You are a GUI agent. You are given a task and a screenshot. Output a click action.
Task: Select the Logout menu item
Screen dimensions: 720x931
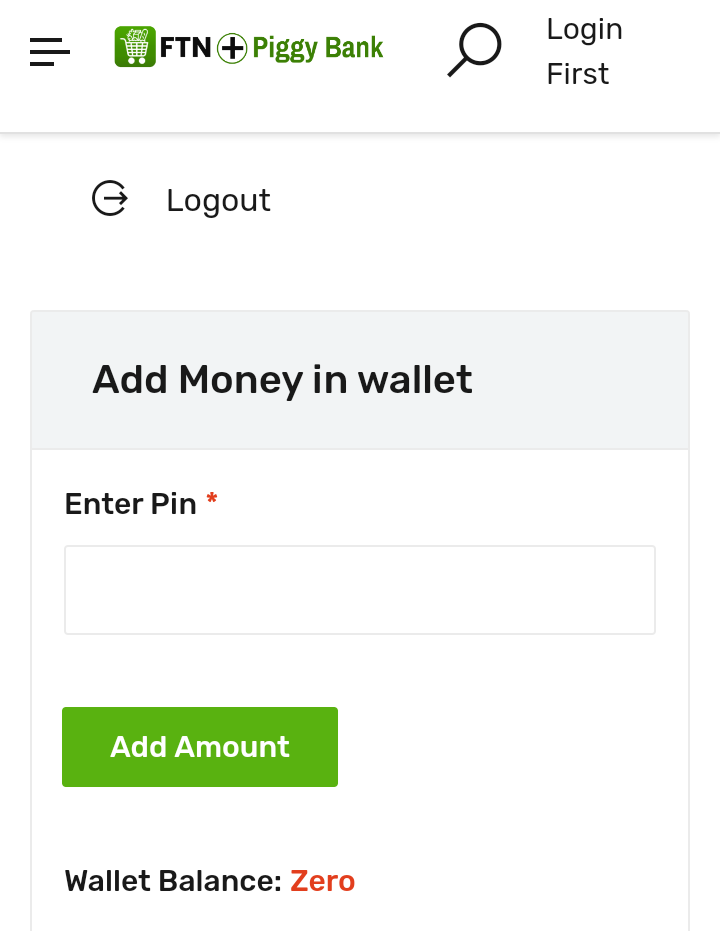(x=218, y=200)
